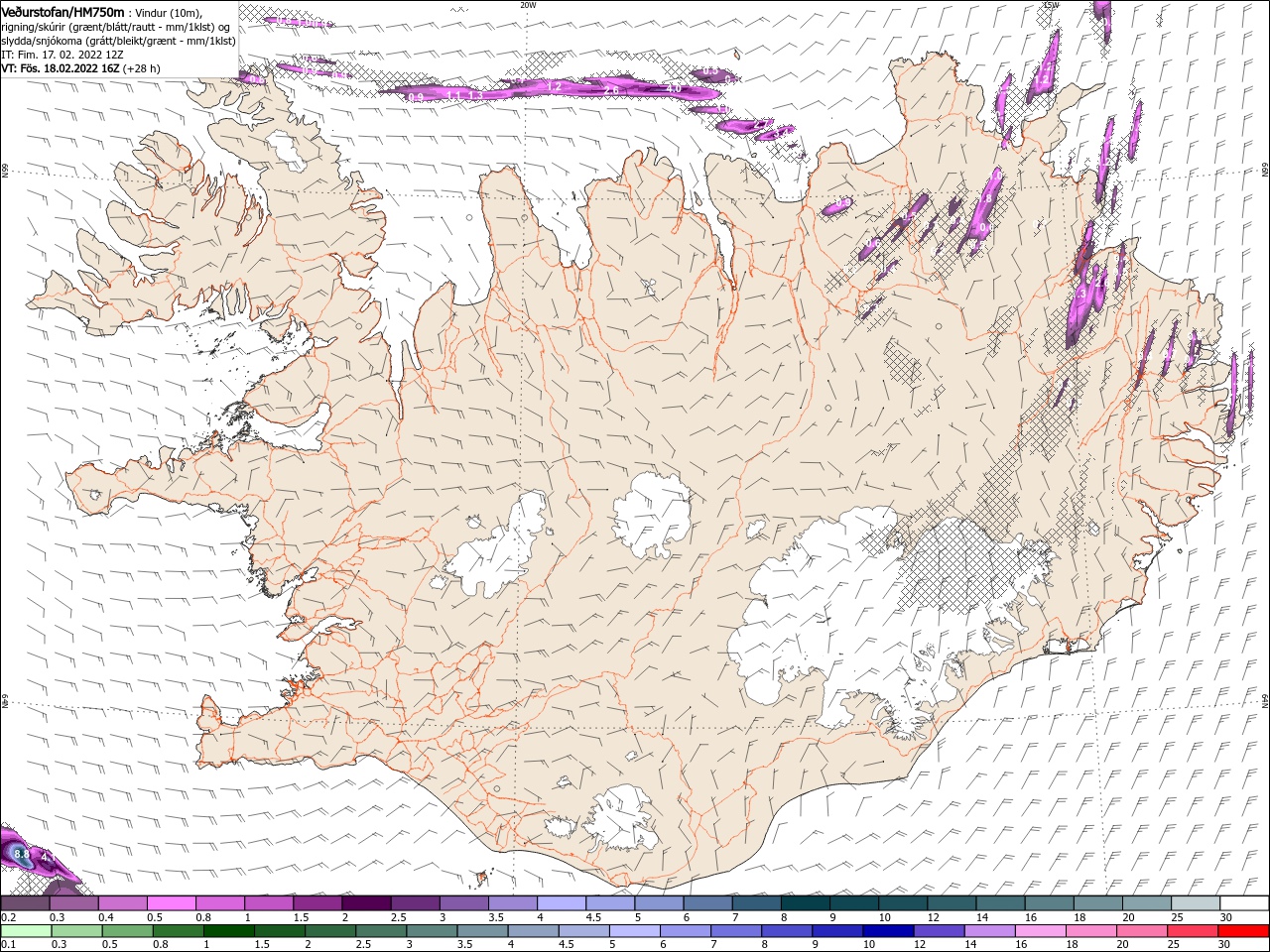Click pink swatch between 16 and 18, rain scale
This screenshot has height=952, width=1270.
(x=1041, y=931)
